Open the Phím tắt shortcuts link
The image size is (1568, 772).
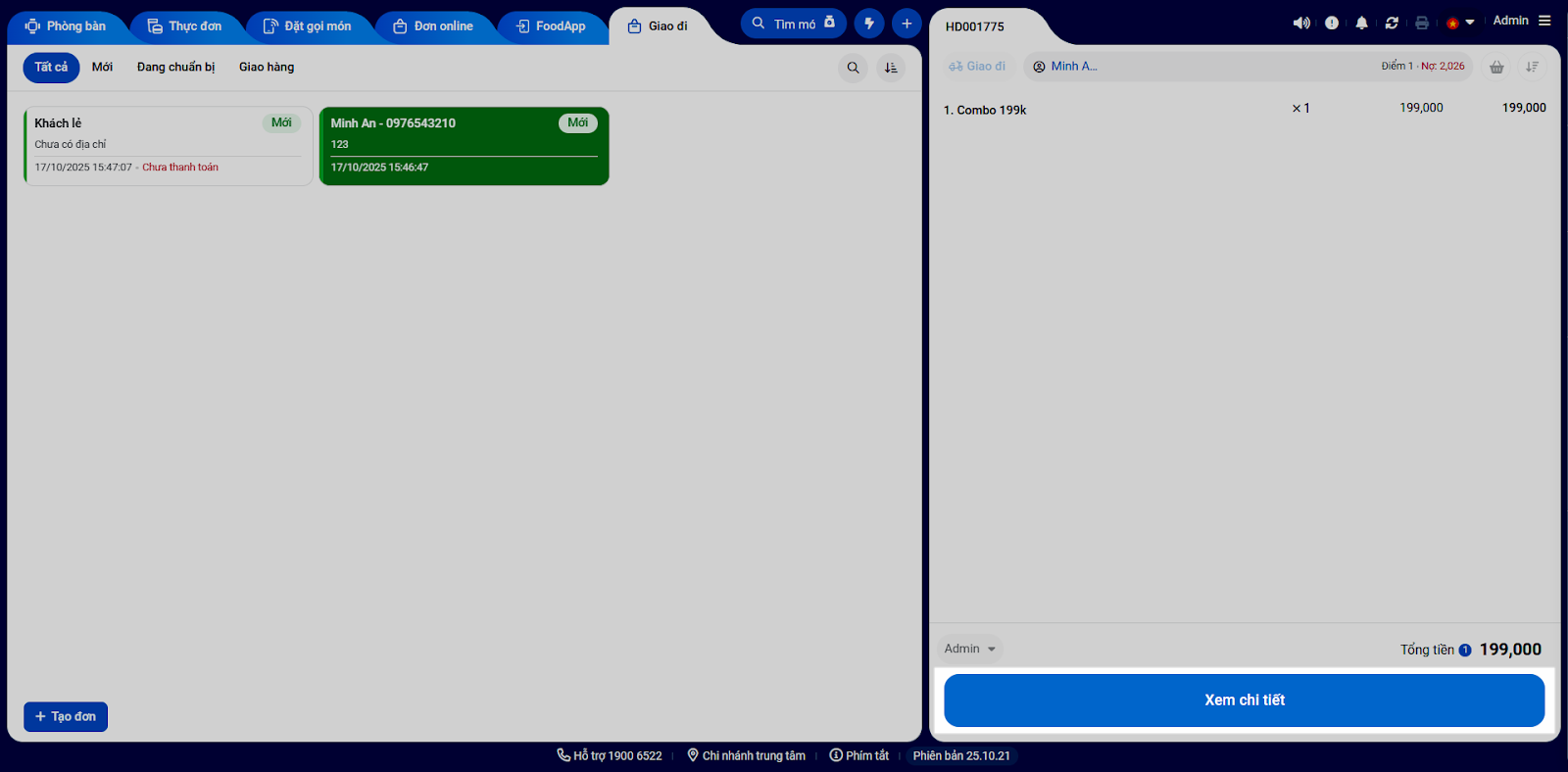point(859,755)
